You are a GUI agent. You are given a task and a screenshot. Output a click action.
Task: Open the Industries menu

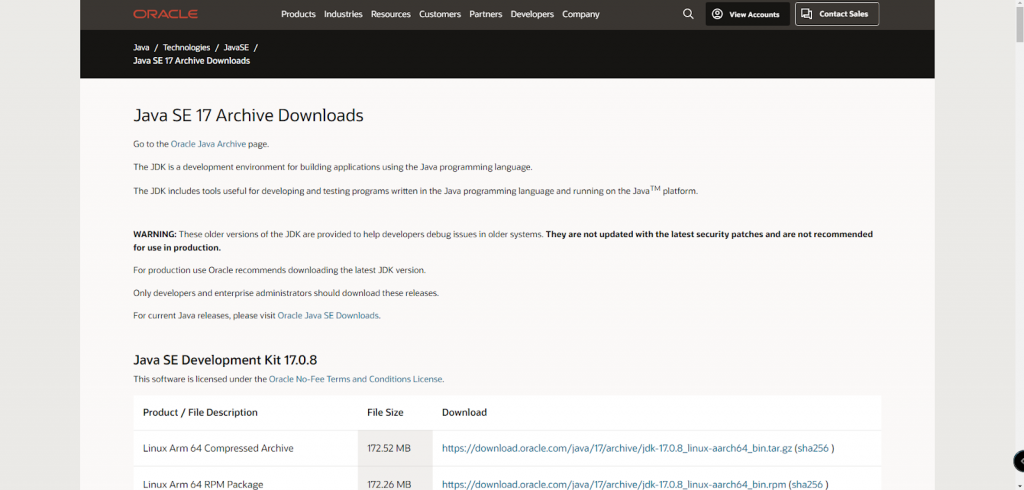(x=343, y=14)
